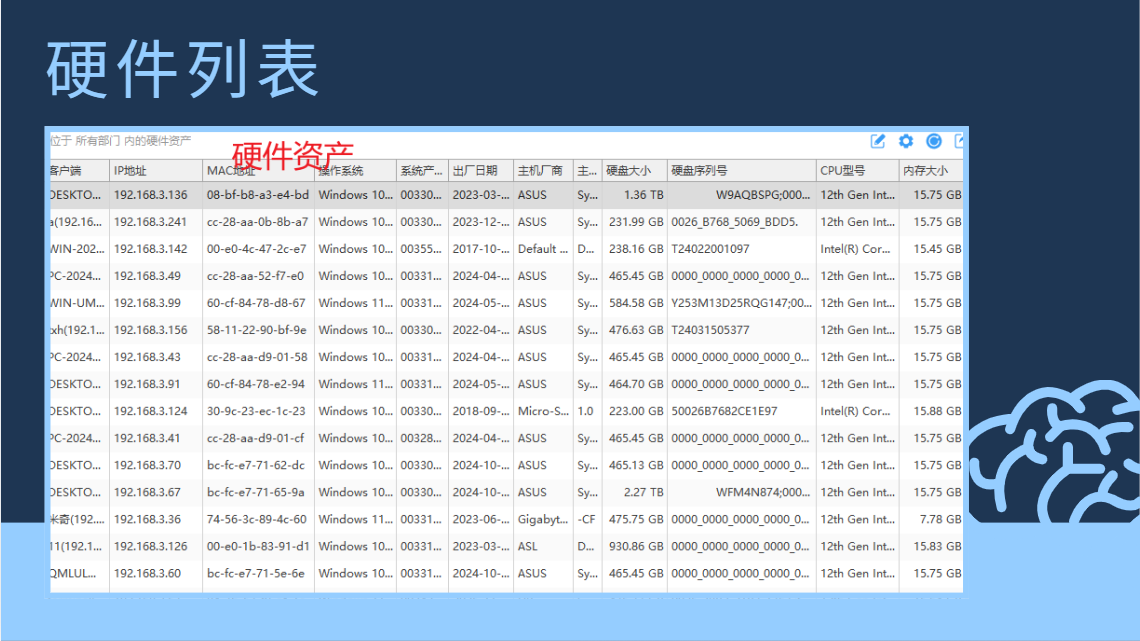Click IP address 192.168.3.41

point(148,438)
